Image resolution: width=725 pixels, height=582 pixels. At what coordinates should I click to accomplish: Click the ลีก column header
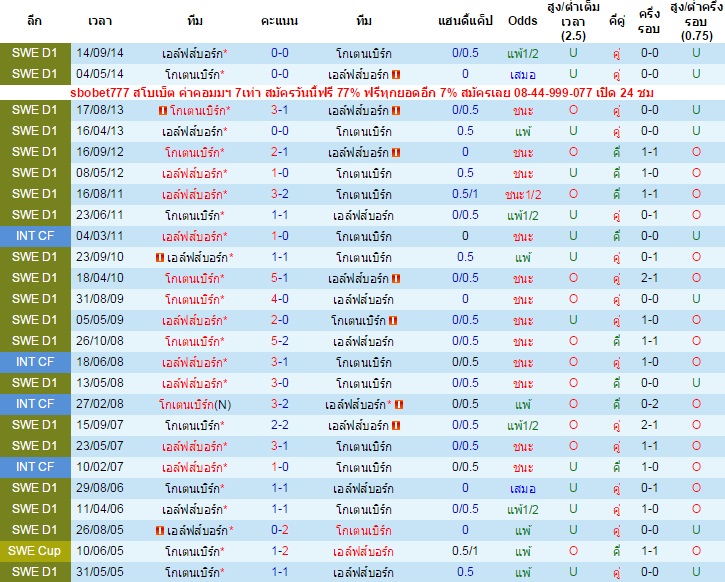[x=35, y=21]
